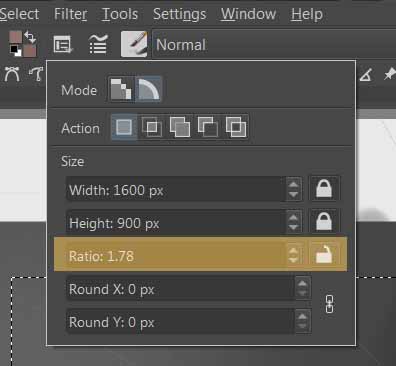Select the Intersect selection action
Viewport: 396px width, 366px height.
pyautogui.click(x=152, y=127)
